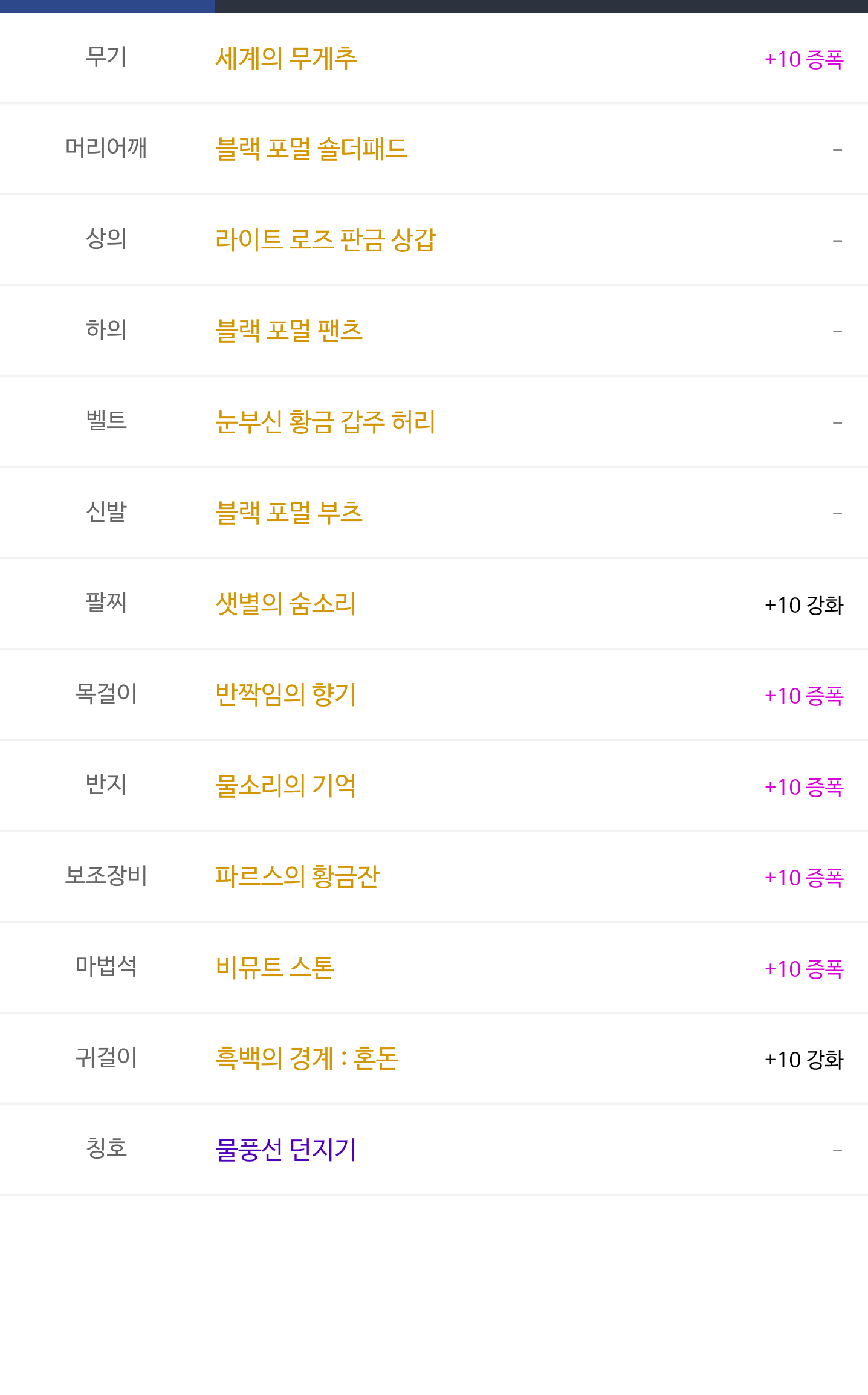Click the 눈부신 황금 갑주 허리 belt item

coord(325,422)
